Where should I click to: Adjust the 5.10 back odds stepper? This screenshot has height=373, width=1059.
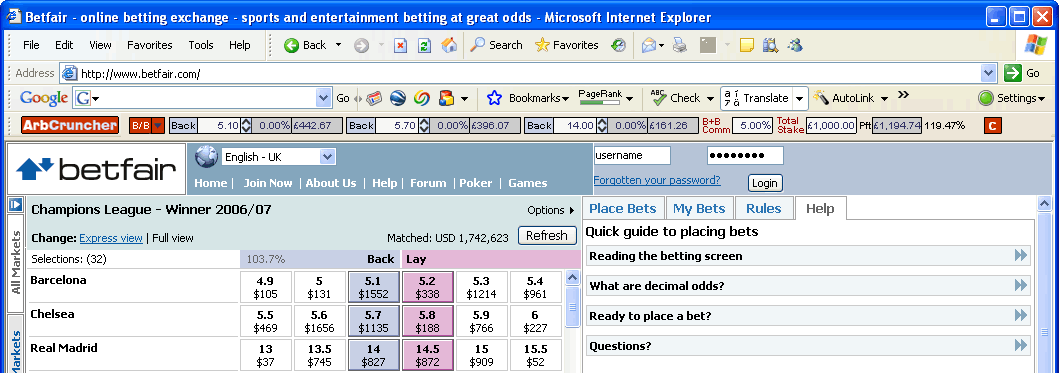[246, 126]
